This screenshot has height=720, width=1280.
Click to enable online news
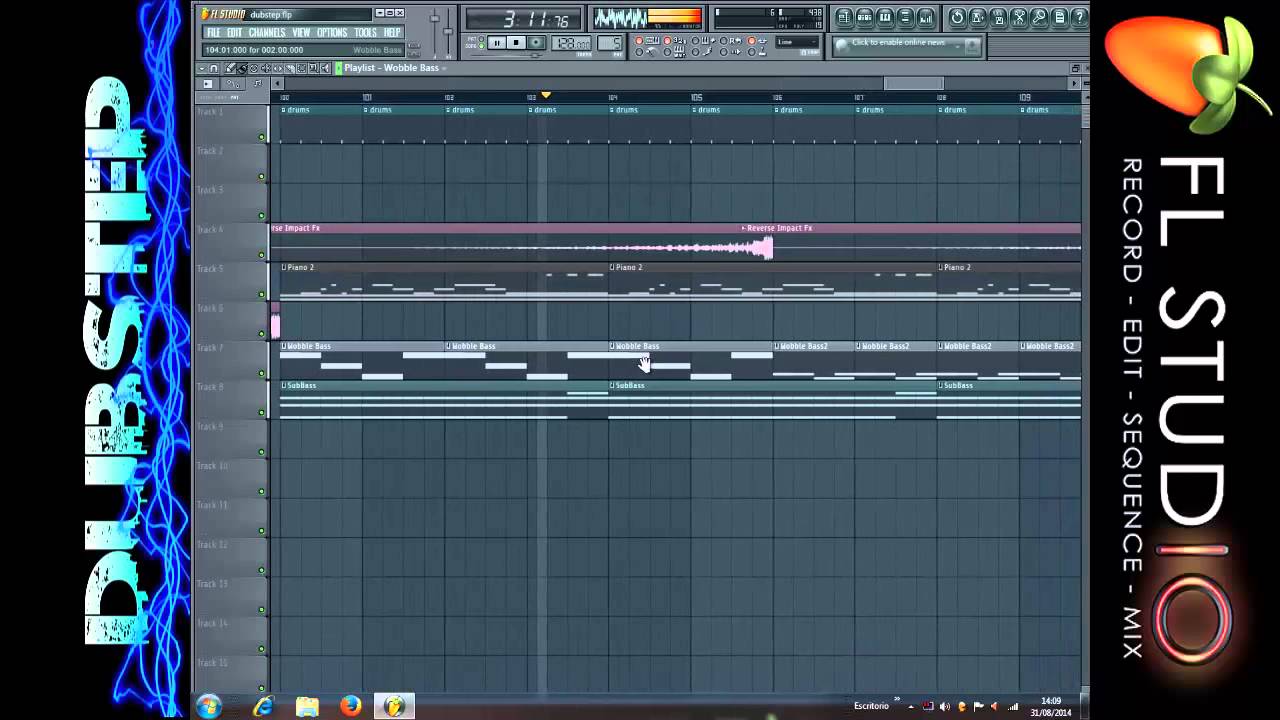pos(898,42)
